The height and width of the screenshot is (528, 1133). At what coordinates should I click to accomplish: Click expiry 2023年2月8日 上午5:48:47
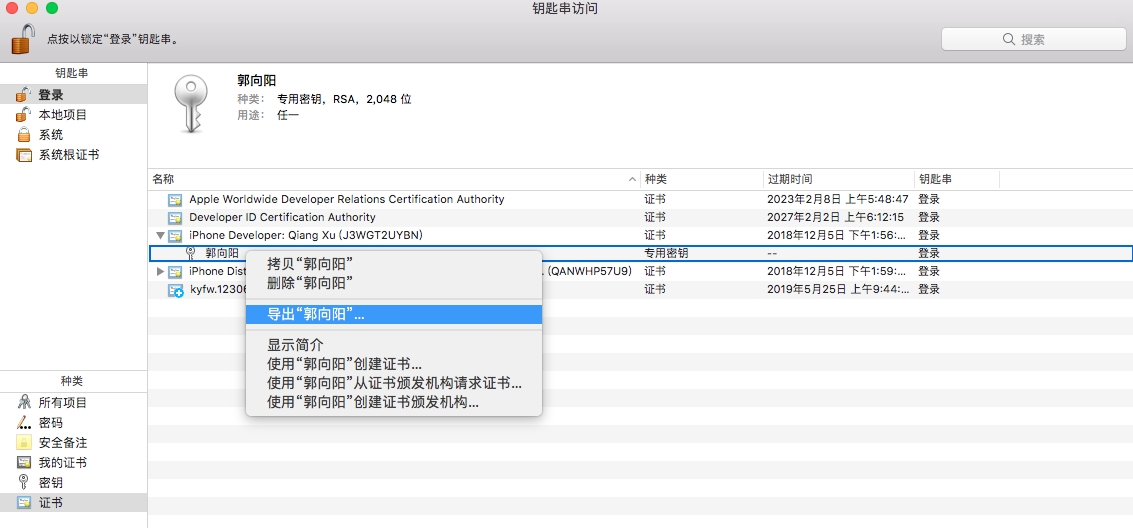tap(837, 199)
